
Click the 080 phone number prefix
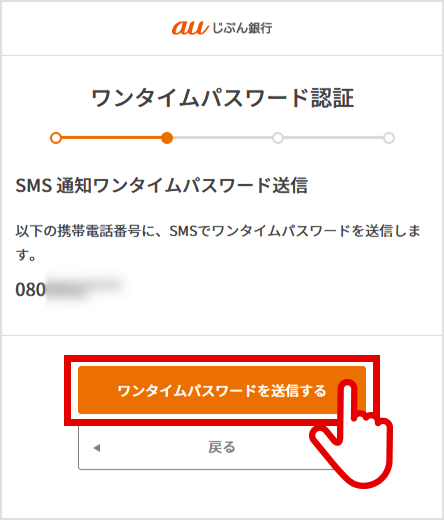[x=30, y=289]
